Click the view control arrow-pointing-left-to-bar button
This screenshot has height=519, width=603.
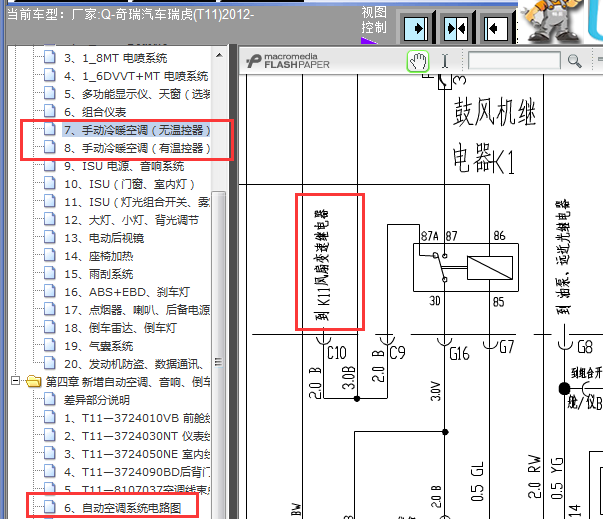click(x=496, y=28)
